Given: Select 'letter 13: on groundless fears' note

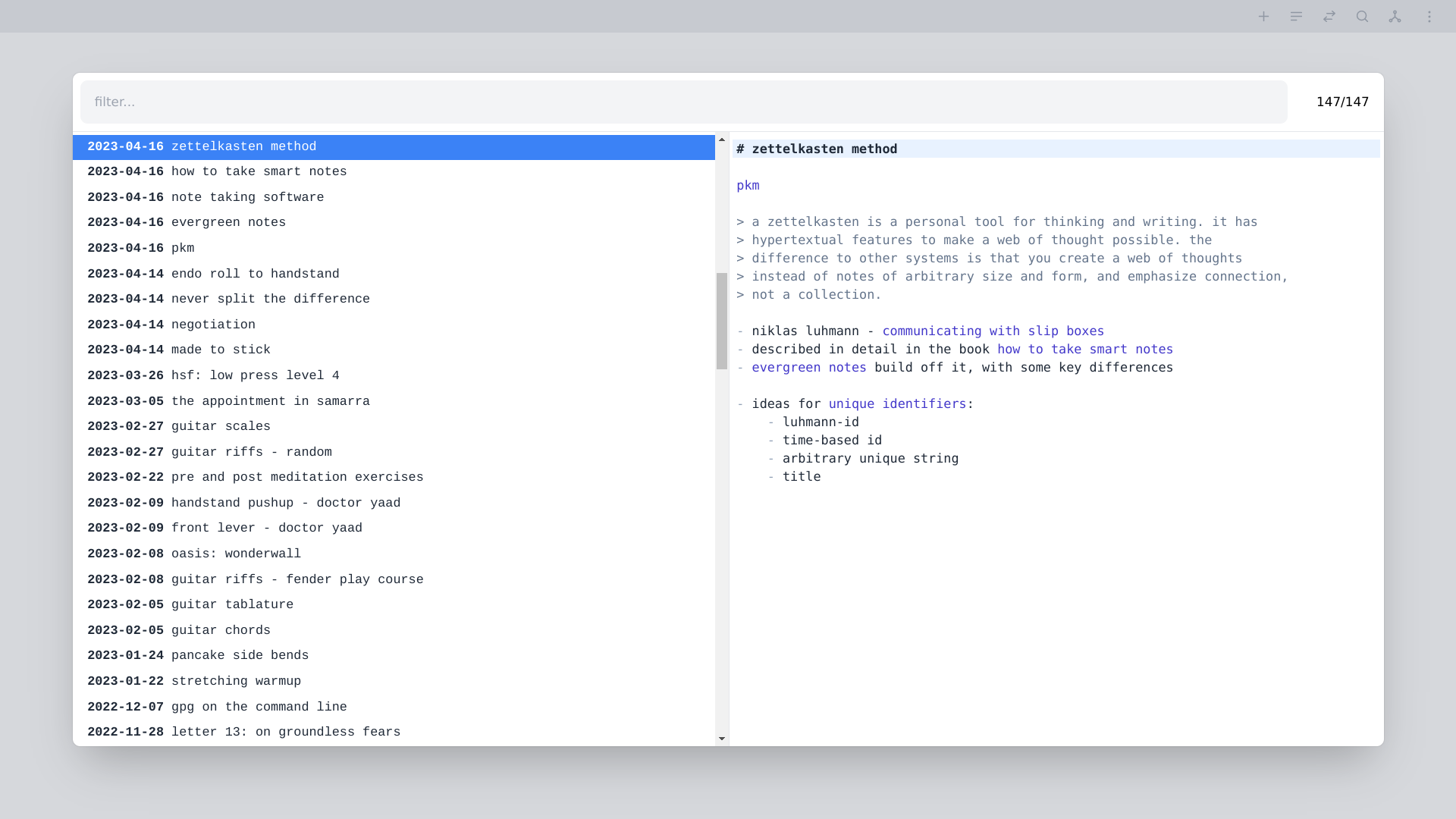Looking at the screenshot, I should coord(394,733).
